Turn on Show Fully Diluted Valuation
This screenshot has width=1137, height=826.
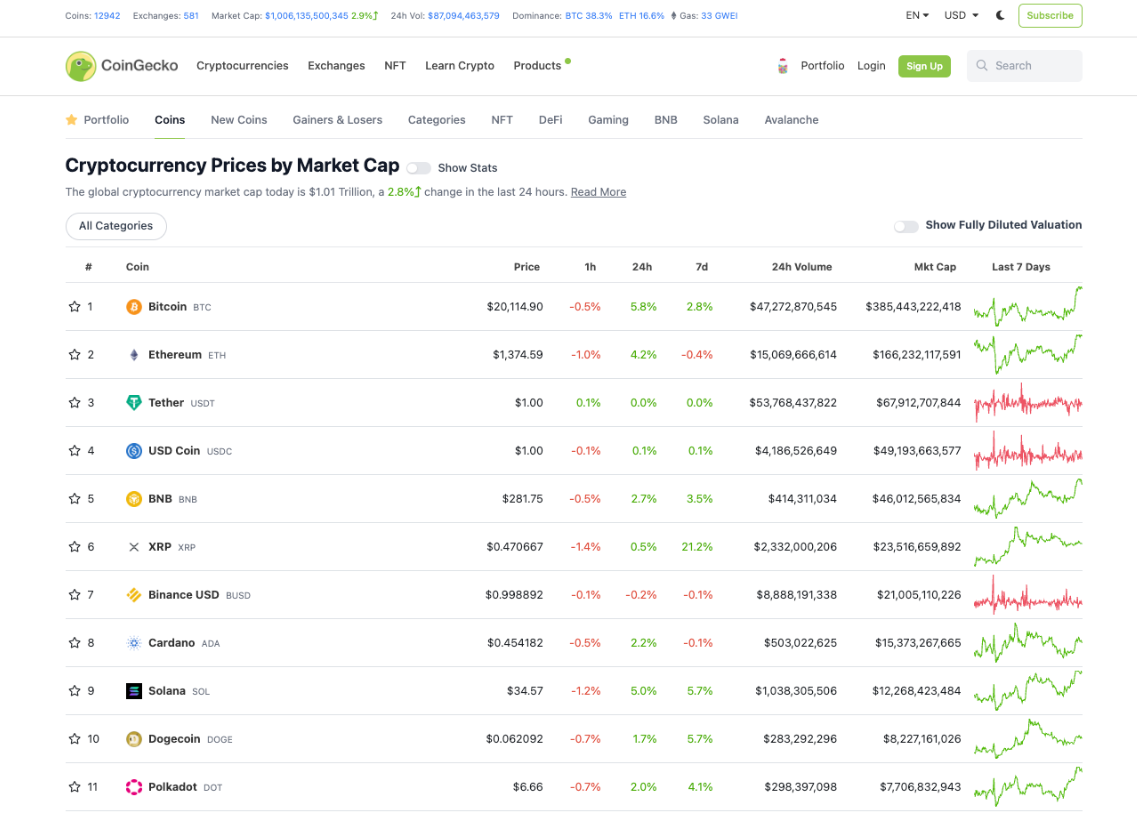906,226
